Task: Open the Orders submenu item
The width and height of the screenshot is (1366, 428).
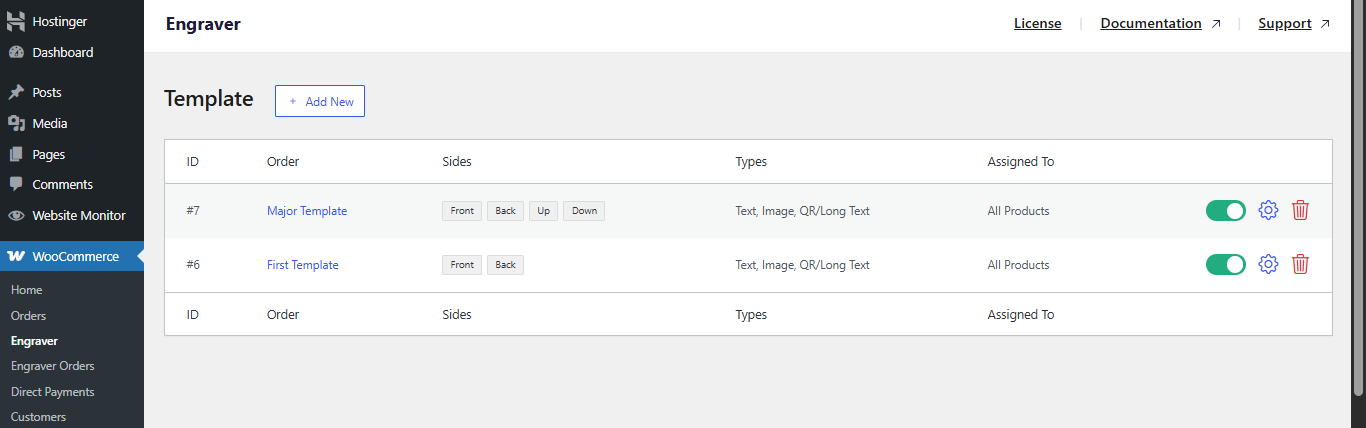Action: point(29,315)
